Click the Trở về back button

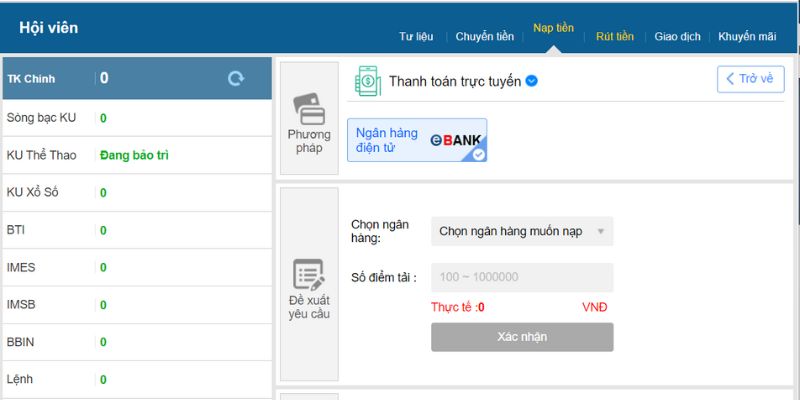(x=750, y=79)
